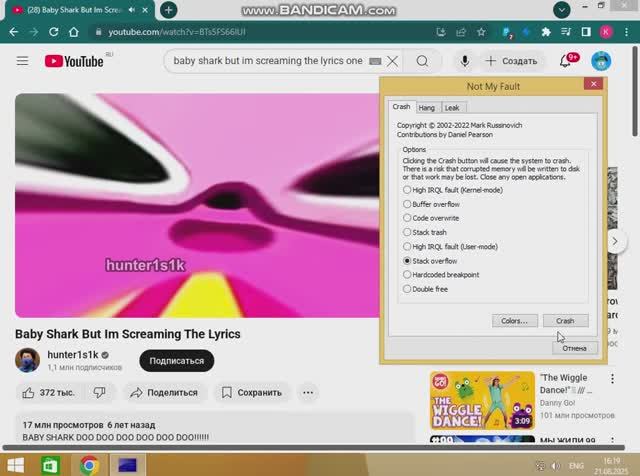Image resolution: width=640 pixels, height=476 pixels.
Task: Select the Code overwrite option
Action: [431, 218]
